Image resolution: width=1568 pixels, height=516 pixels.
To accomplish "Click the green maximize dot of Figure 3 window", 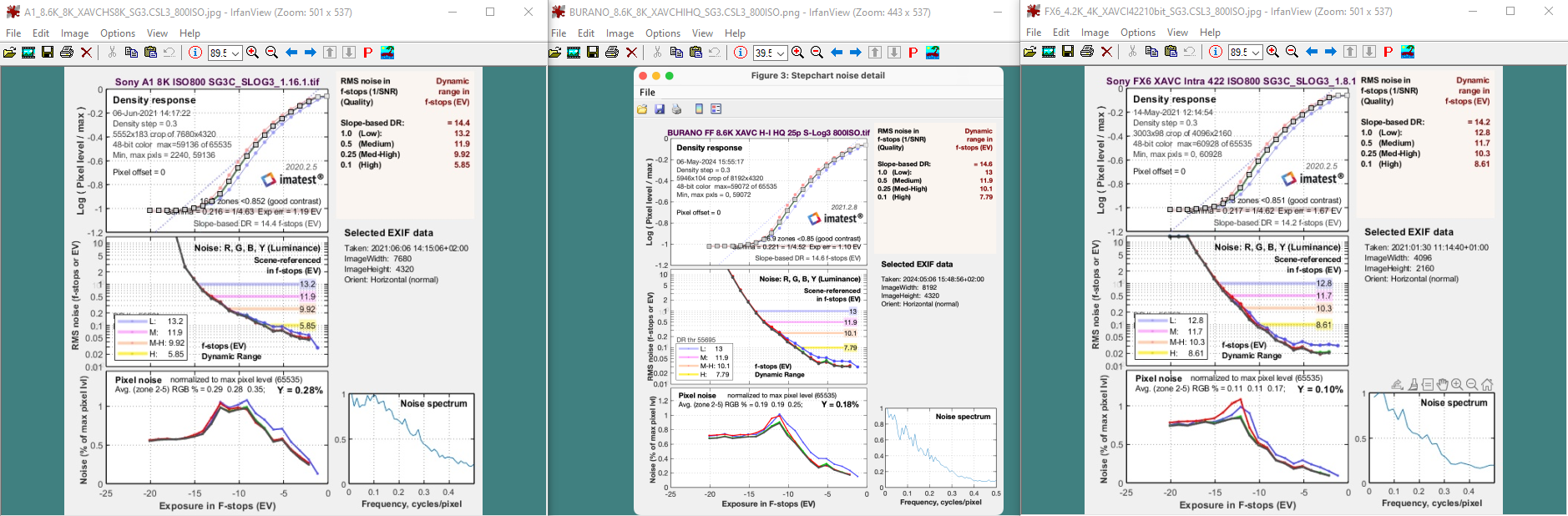I will (669, 76).
